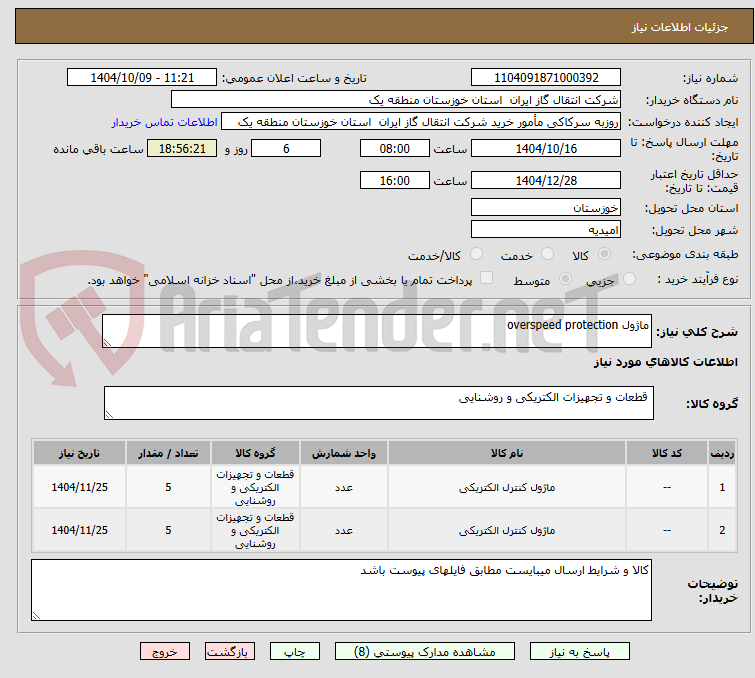Click the گروه کالا table column header
Viewport: 755px width, 678px height.
[x=255, y=453]
